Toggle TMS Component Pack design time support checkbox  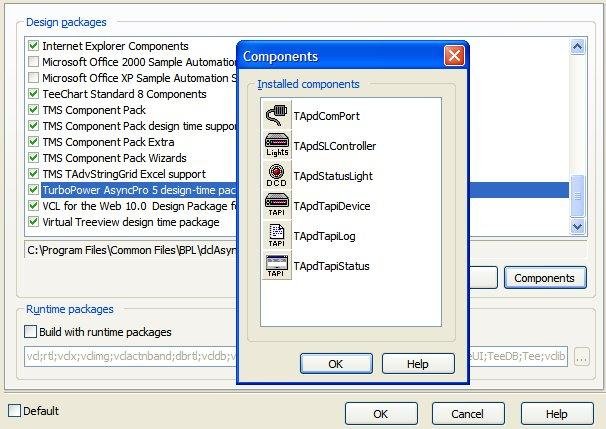34,126
